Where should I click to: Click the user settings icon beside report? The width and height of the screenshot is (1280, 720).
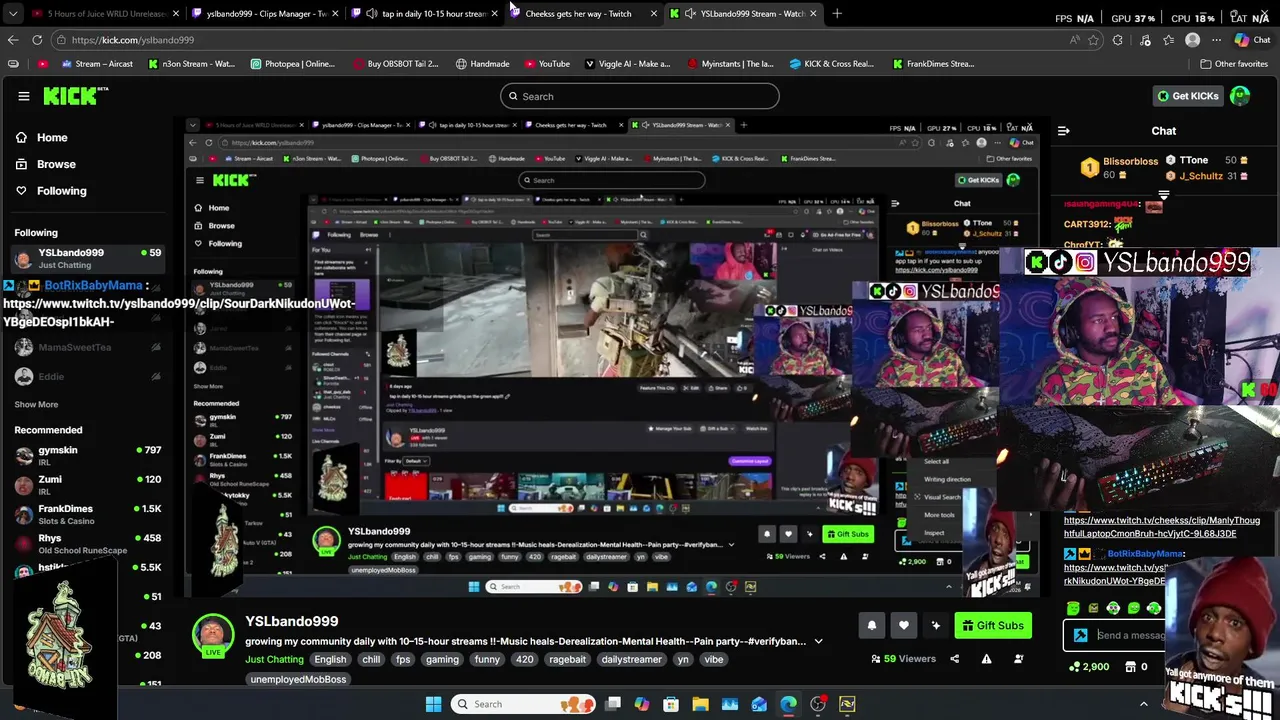(1018, 659)
